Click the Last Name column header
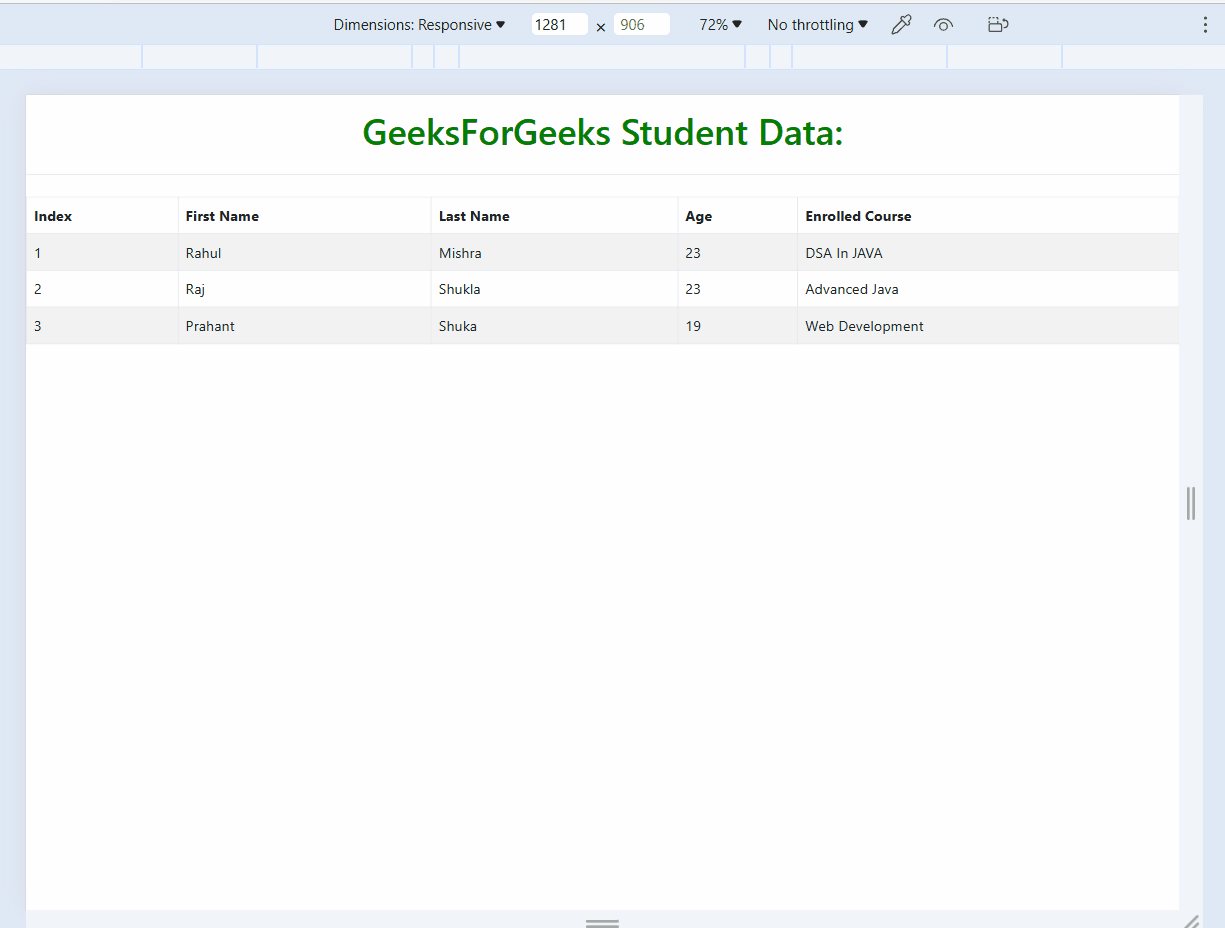 coord(554,216)
